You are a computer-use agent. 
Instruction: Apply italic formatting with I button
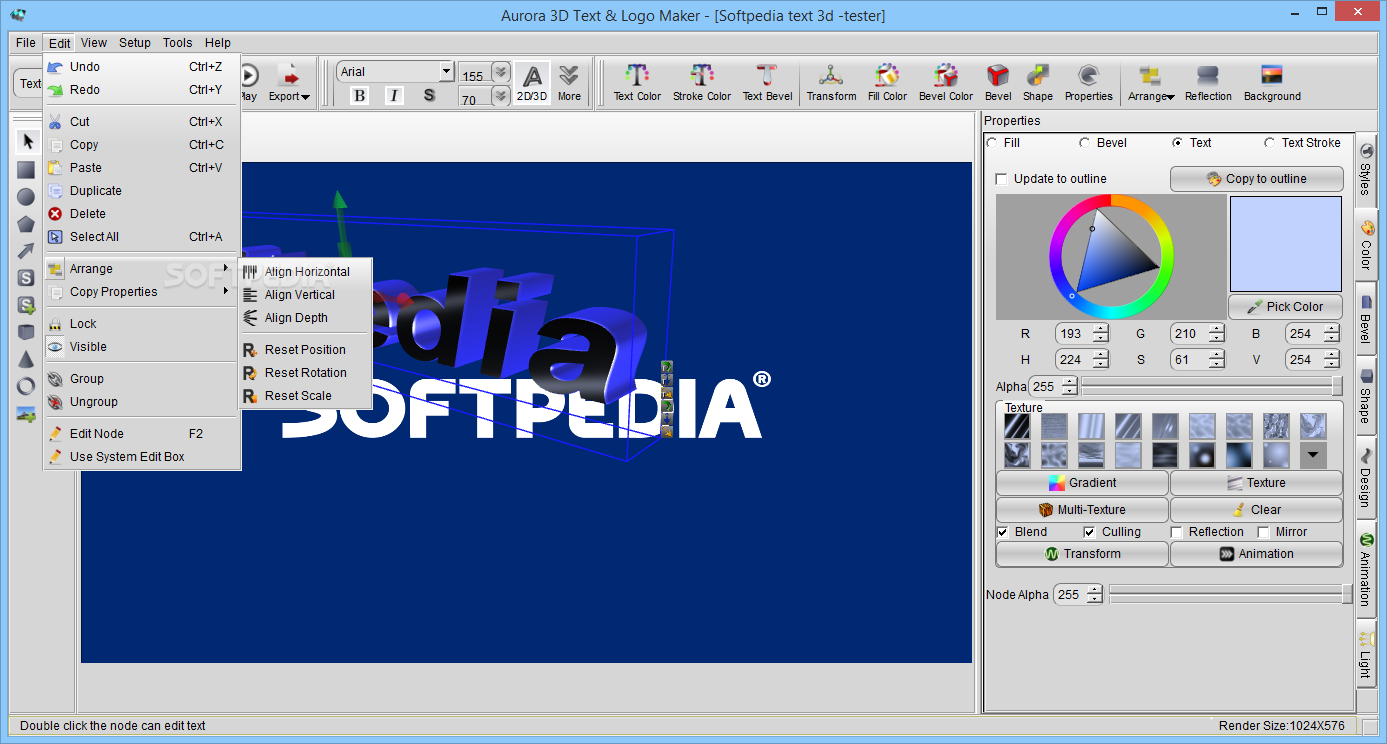point(394,95)
